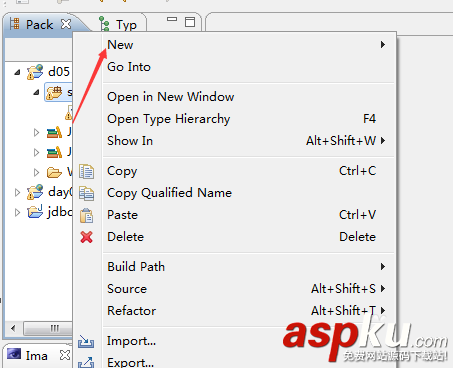The image size is (453, 368).
Task: Close the Ima view tab
Action: click(65, 355)
